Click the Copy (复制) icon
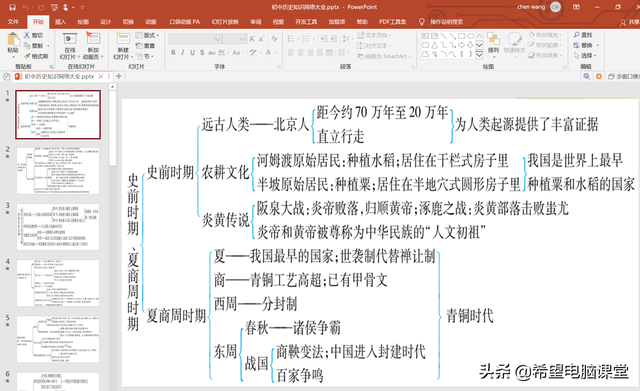 27,45
